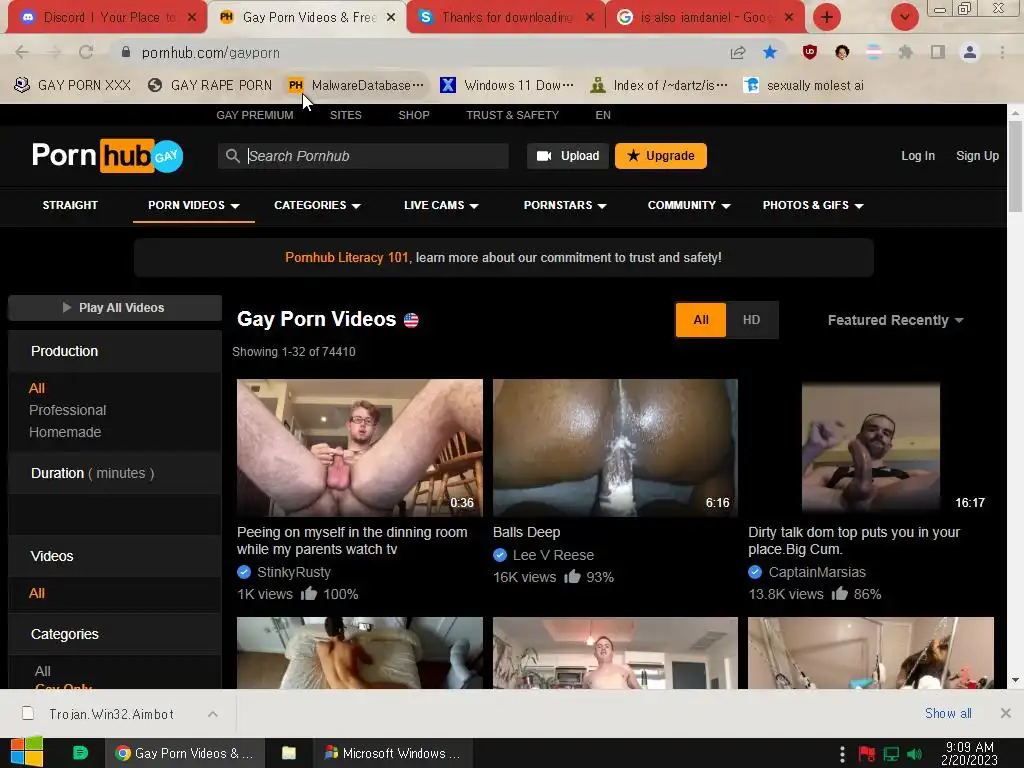Viewport: 1024px width, 768px height.
Task: Close the Google search tab
Action: (789, 17)
